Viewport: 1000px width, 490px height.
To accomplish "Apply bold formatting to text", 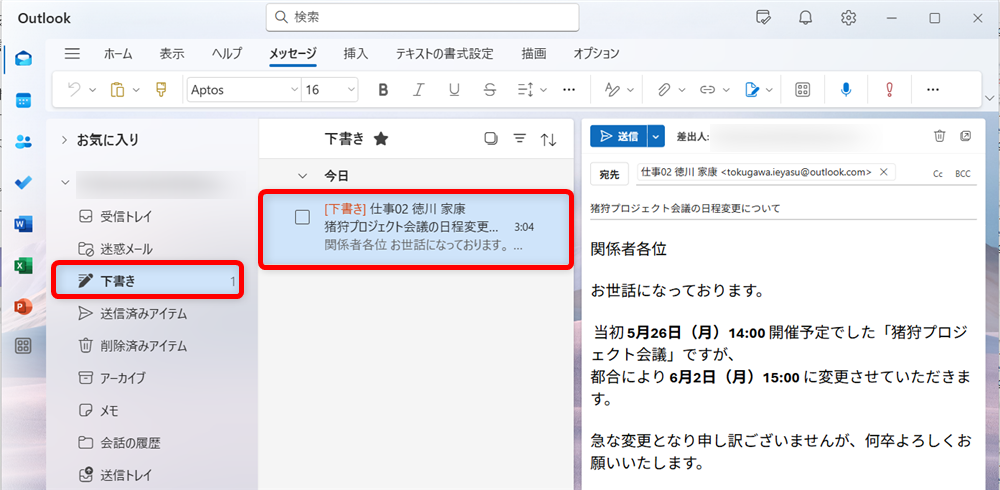I will [x=383, y=90].
